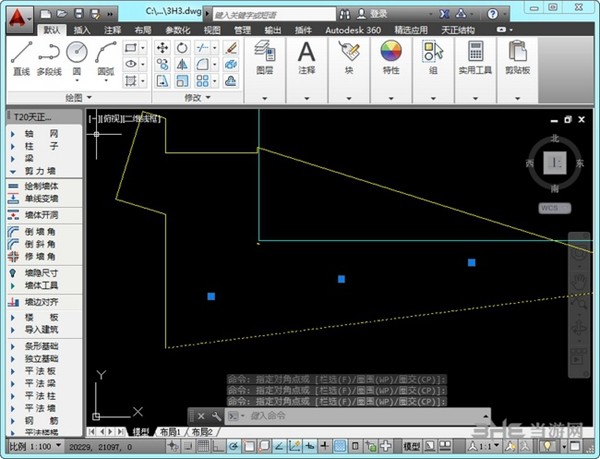Switch to the 插入 ribbon tab
This screenshot has height=459, width=600.
coord(82,30)
